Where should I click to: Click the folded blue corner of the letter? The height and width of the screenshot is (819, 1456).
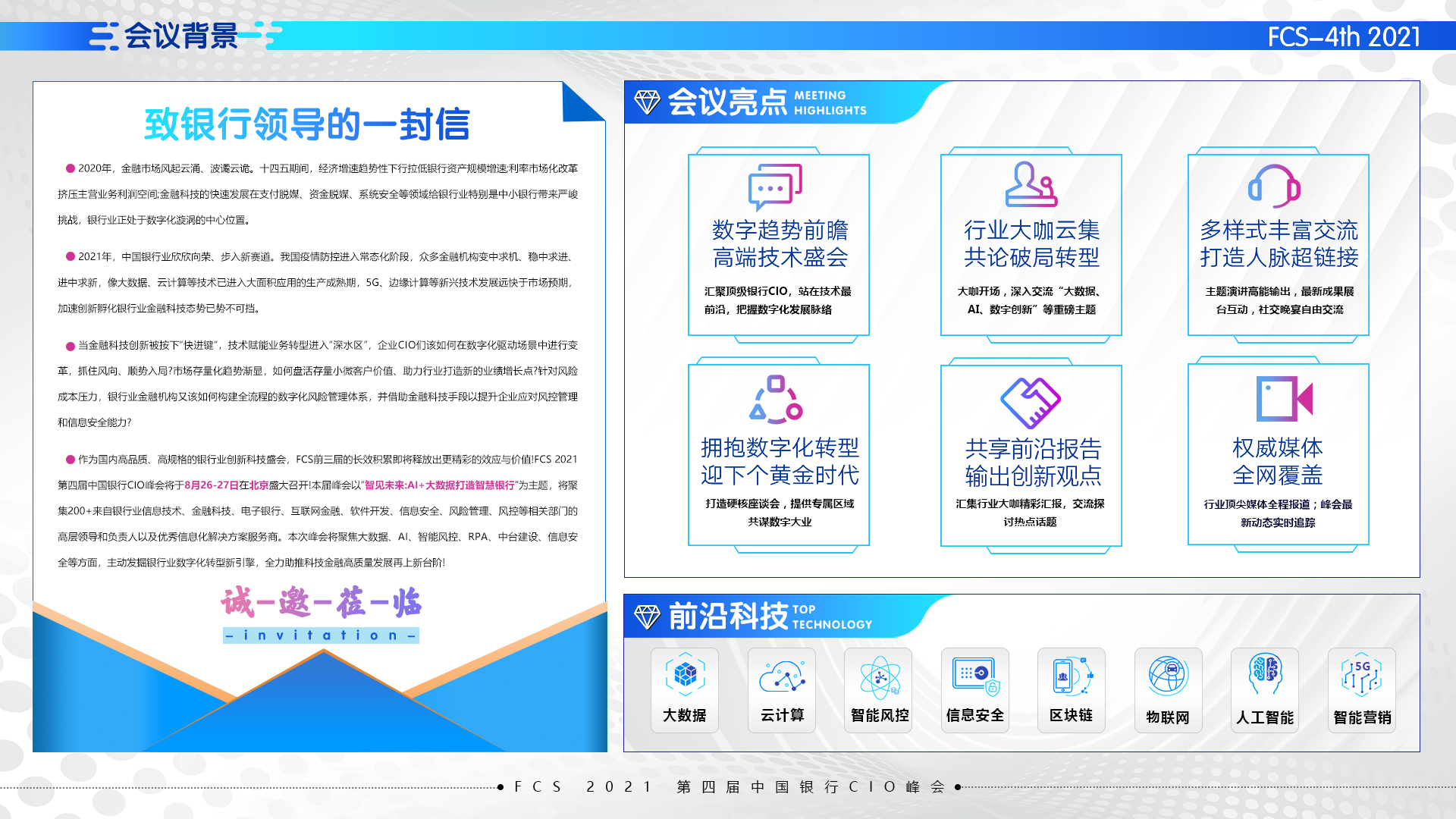tap(582, 102)
